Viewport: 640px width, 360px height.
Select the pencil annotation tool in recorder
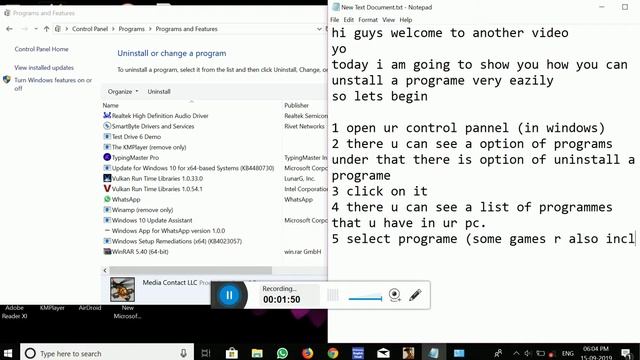point(415,295)
